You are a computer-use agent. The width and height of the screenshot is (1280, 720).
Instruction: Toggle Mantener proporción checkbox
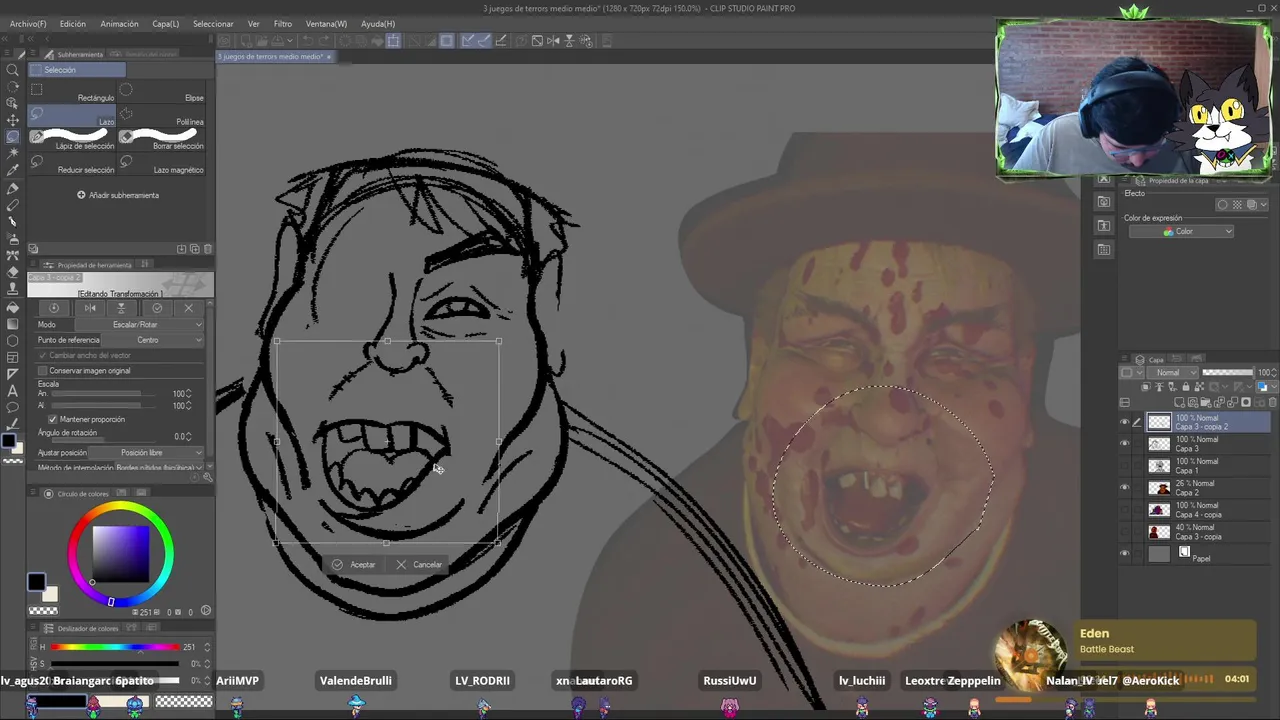[53, 419]
